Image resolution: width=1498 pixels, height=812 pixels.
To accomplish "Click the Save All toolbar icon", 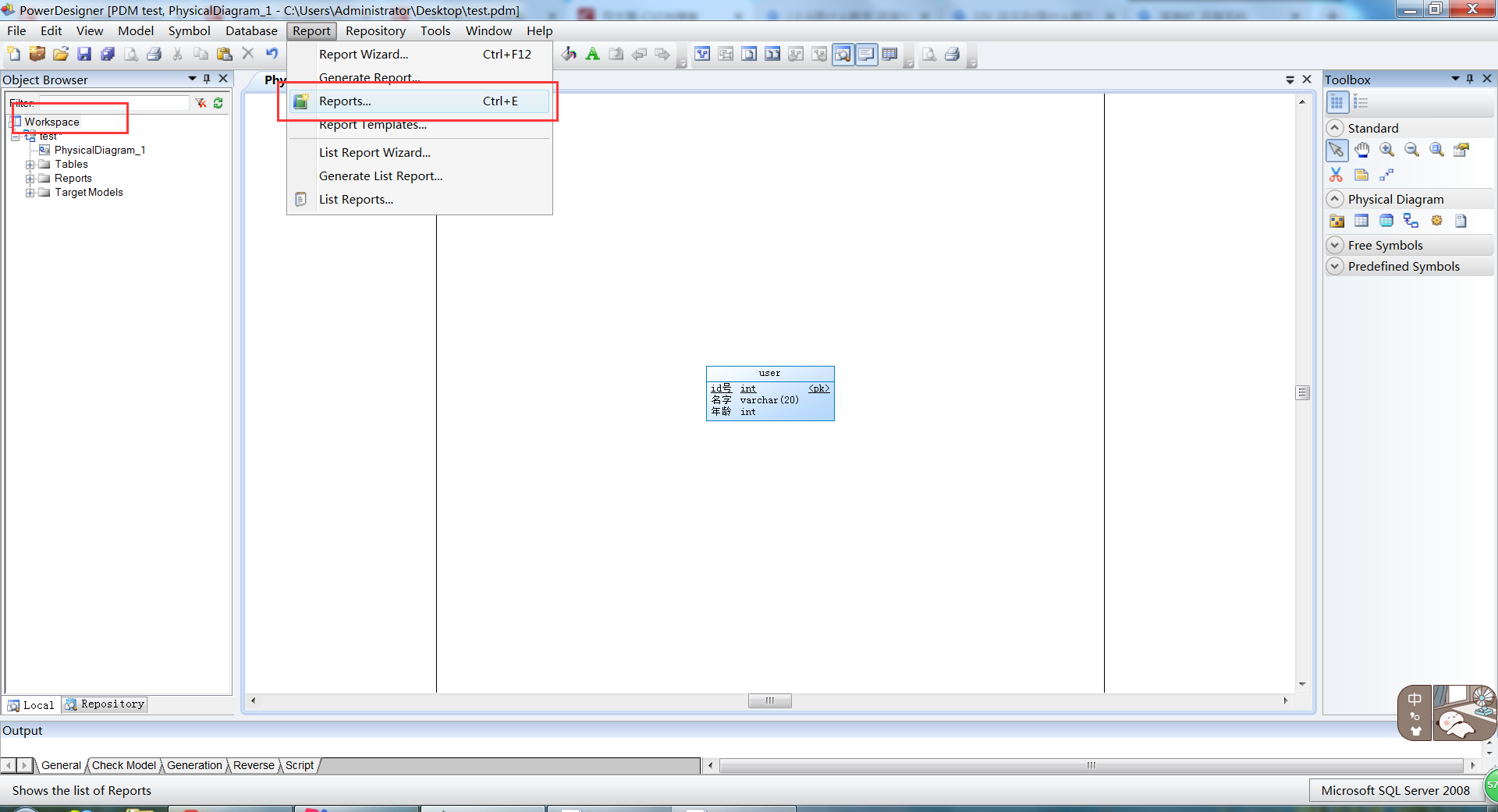I will coord(108,54).
